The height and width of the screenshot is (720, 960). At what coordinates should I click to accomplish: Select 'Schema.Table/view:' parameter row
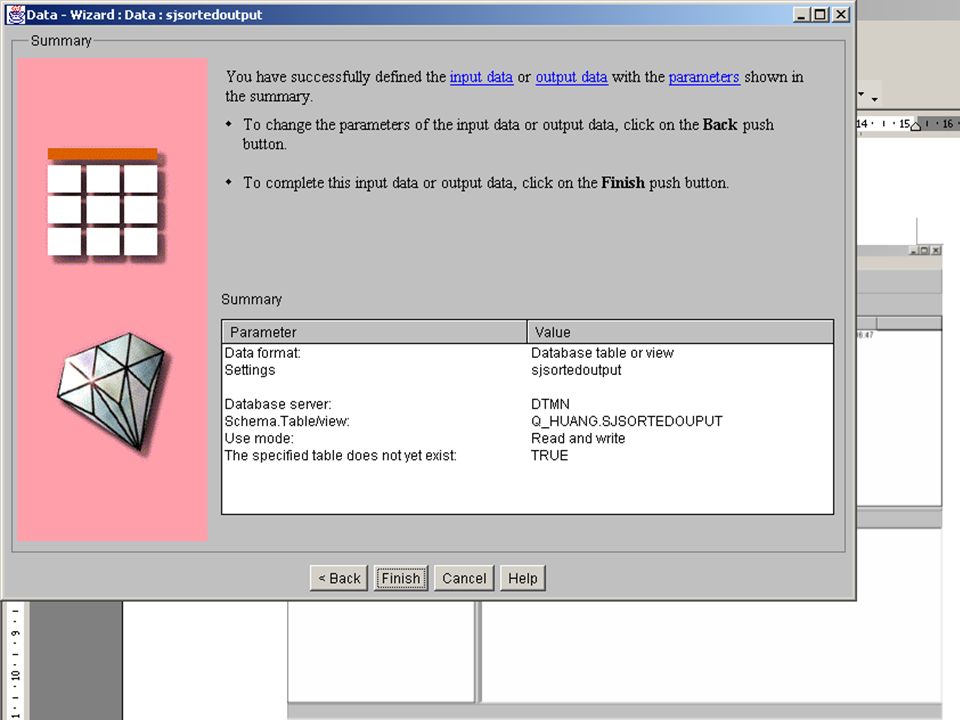[x=287, y=421]
